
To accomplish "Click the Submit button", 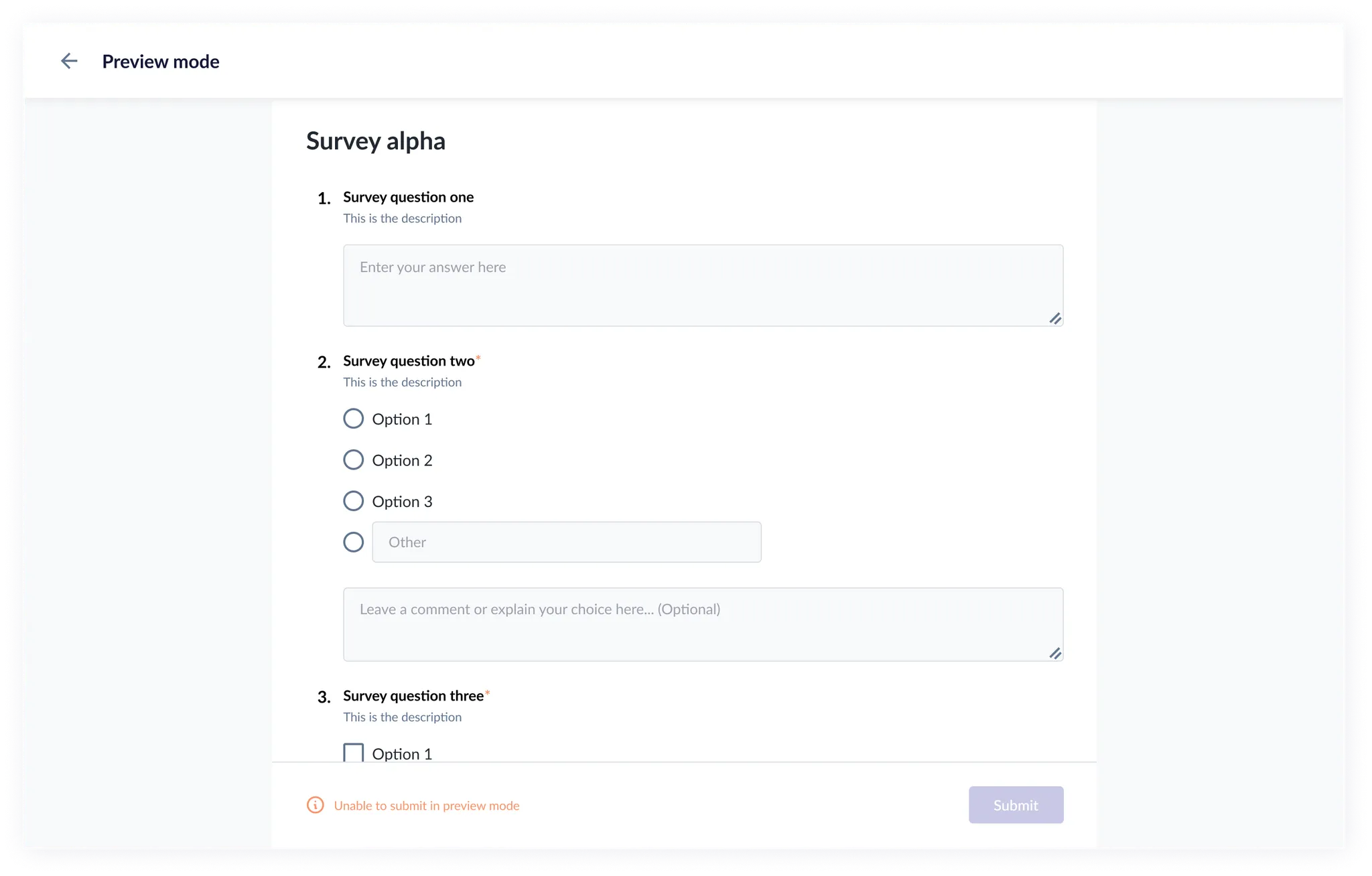I will [1016, 805].
